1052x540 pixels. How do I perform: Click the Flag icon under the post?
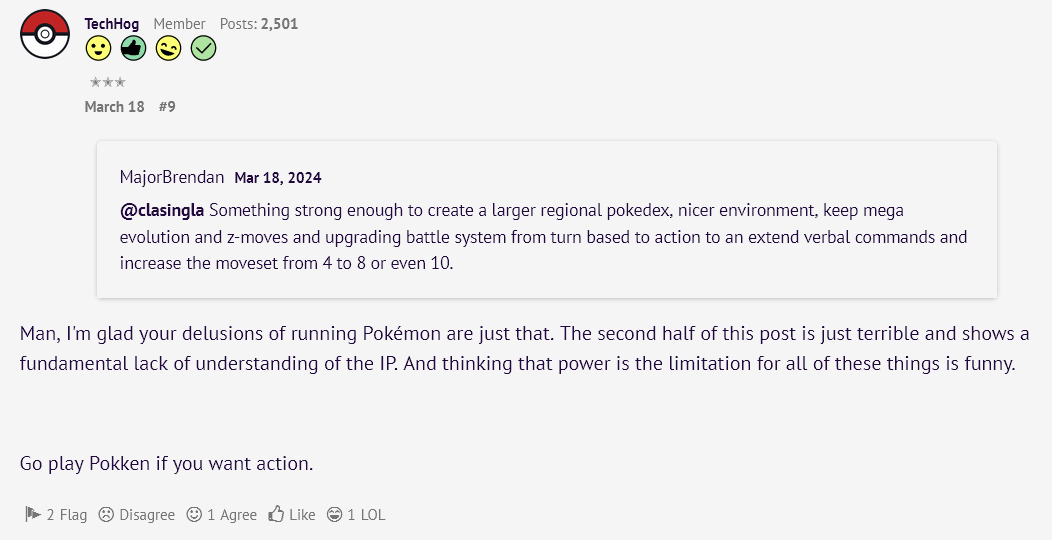(33, 515)
